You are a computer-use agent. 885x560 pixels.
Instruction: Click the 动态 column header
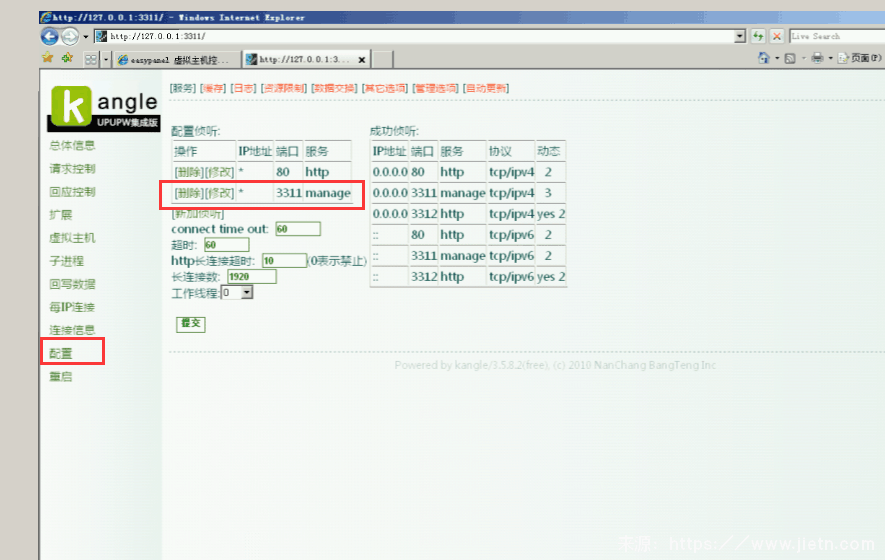(x=550, y=151)
